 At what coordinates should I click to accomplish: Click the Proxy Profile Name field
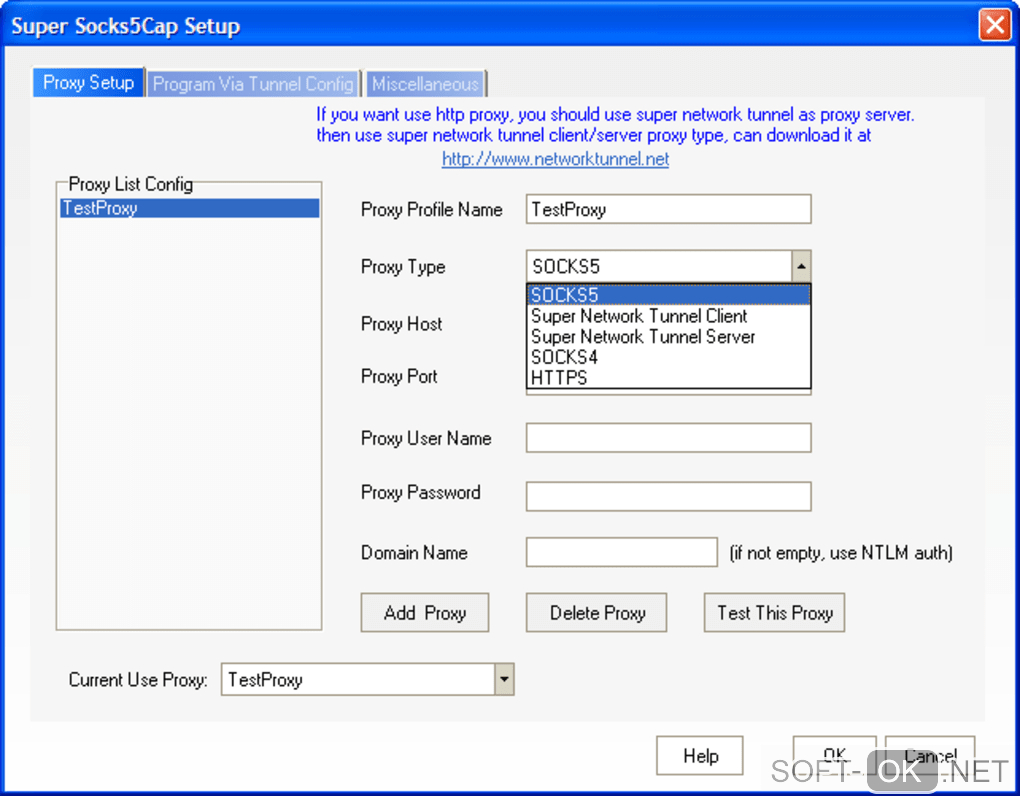click(x=668, y=209)
